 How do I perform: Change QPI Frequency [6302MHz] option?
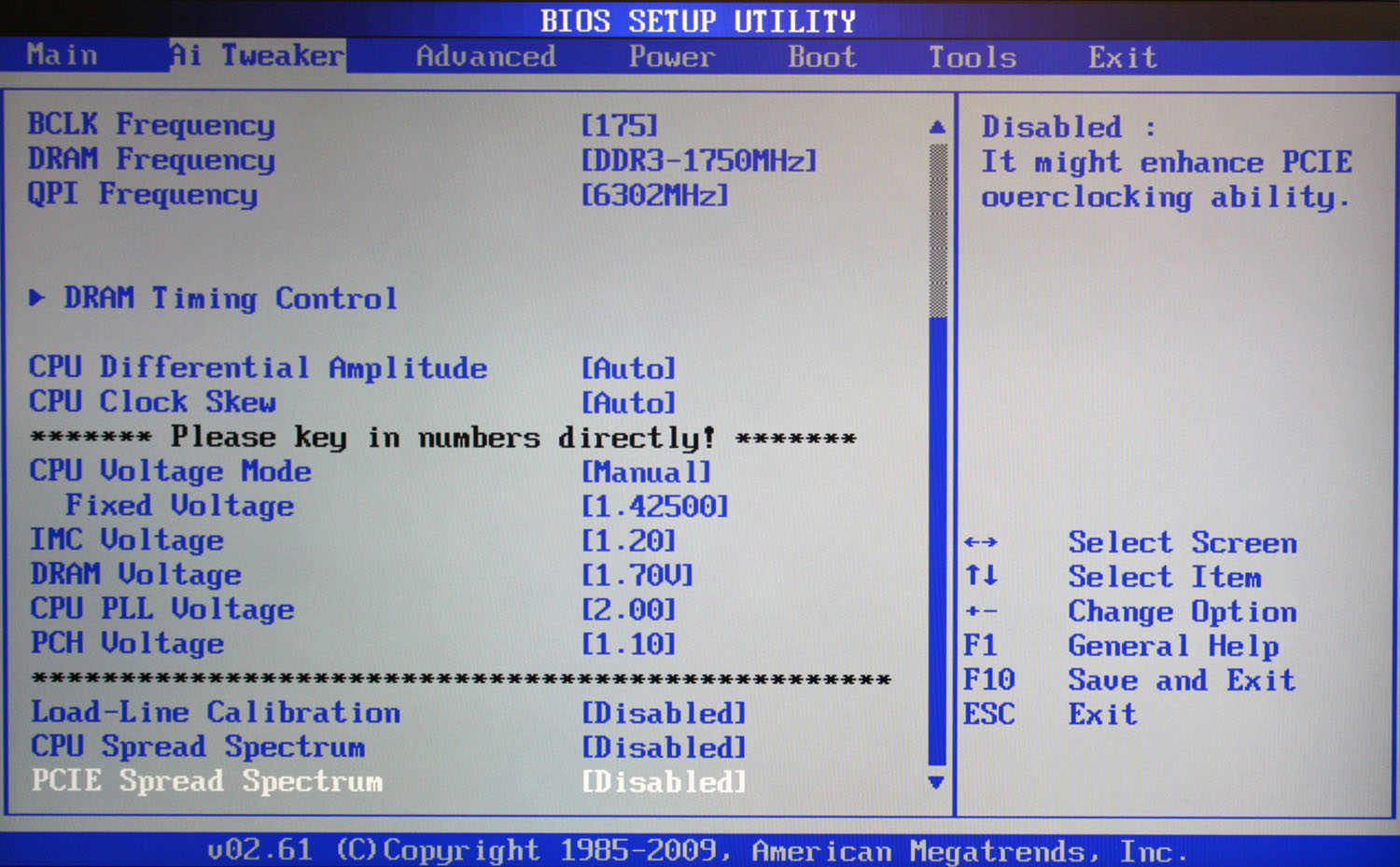tap(654, 195)
